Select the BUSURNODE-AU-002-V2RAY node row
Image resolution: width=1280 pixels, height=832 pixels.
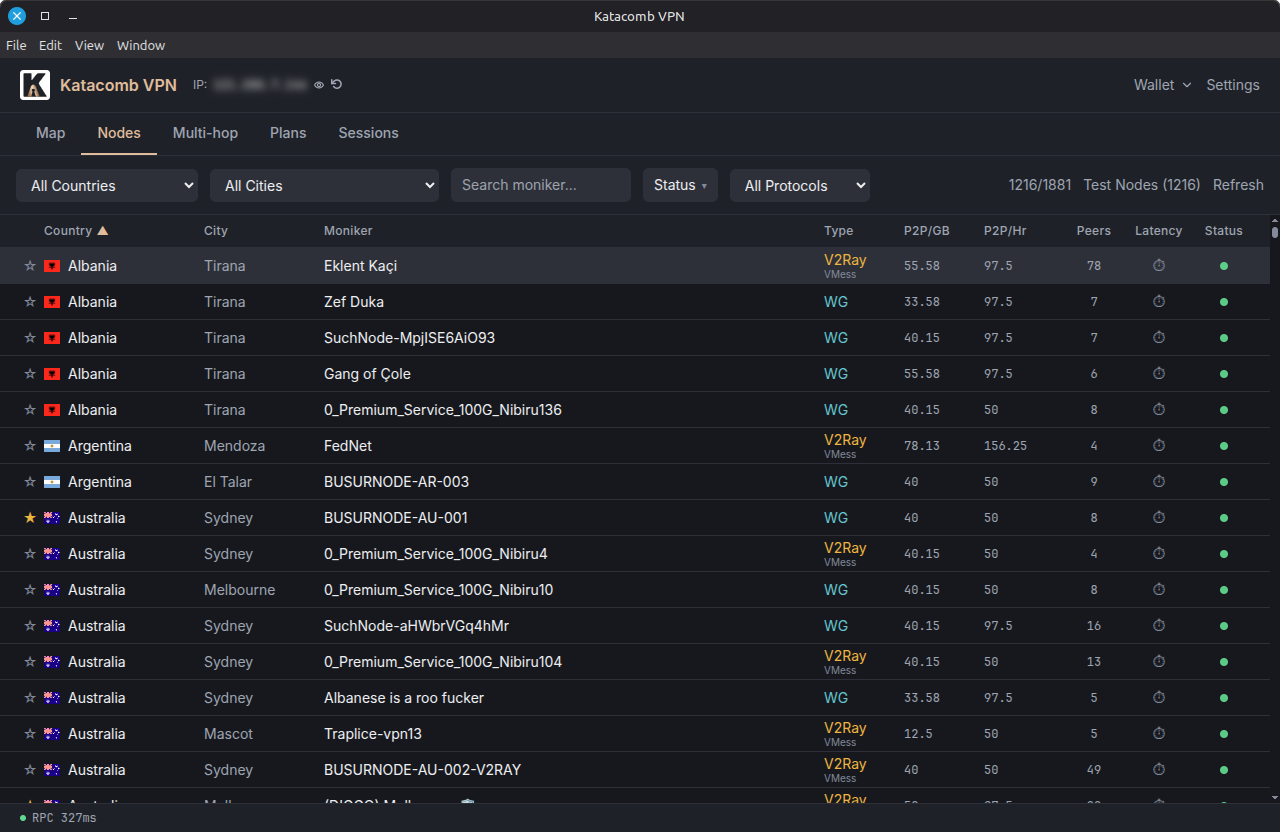point(635,770)
